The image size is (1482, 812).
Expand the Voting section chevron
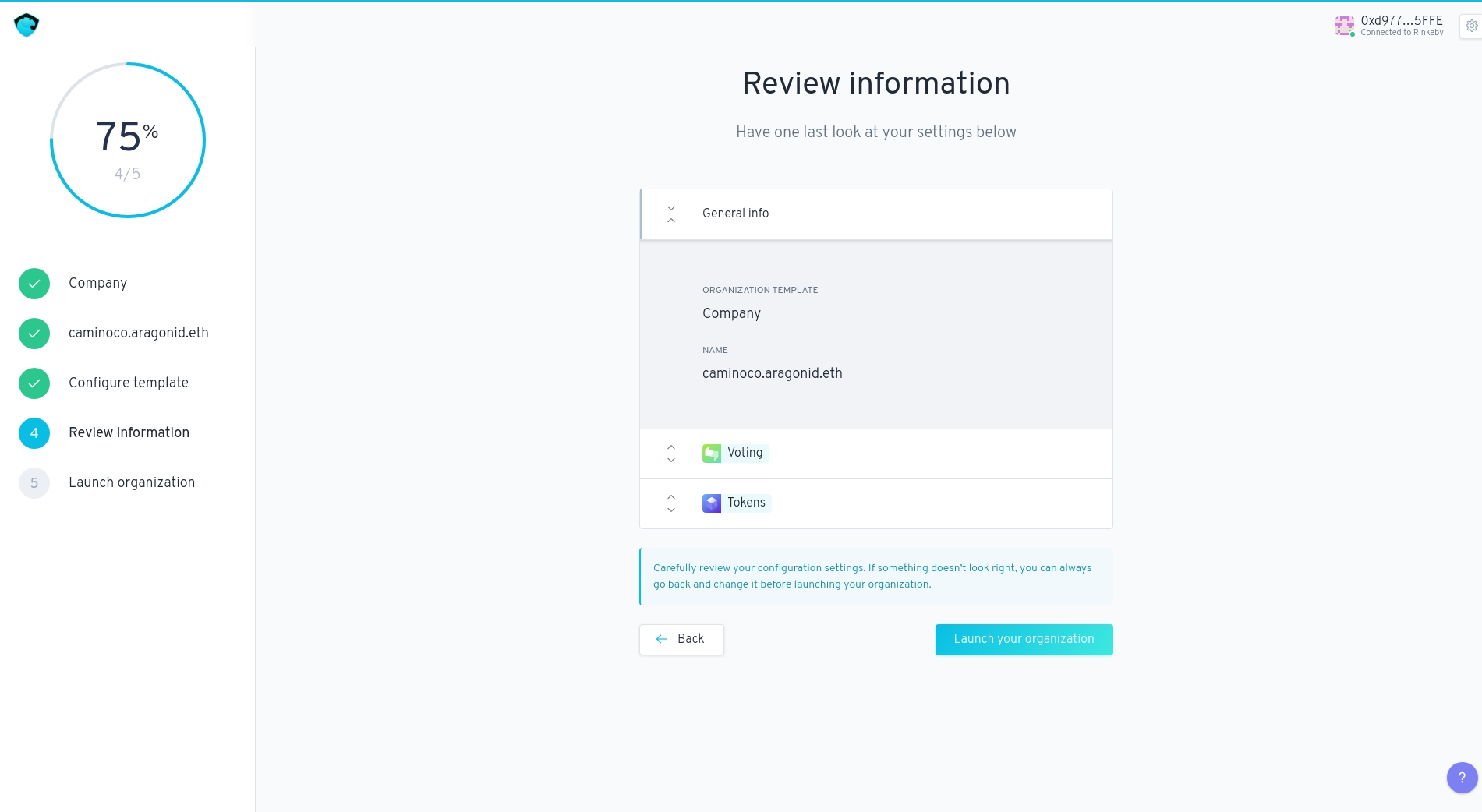tap(671, 454)
